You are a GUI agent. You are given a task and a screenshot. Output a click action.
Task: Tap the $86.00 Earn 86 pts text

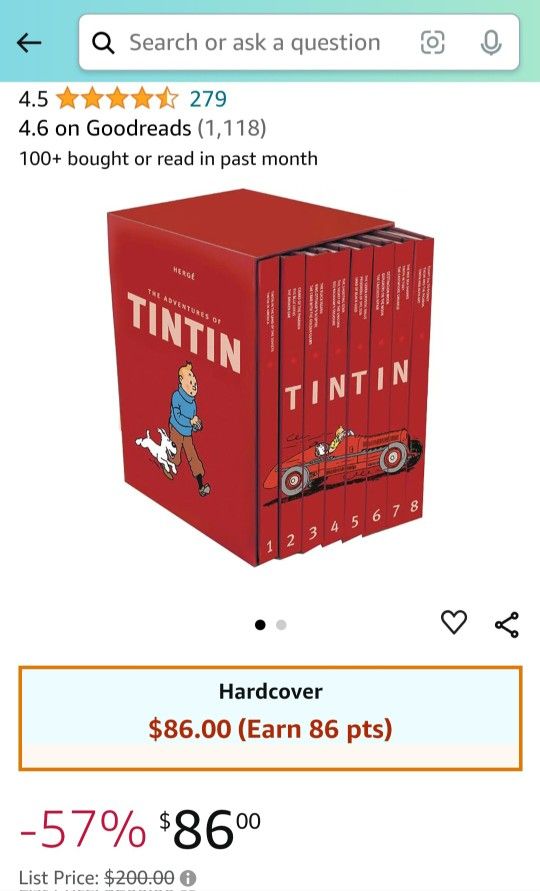tap(271, 729)
